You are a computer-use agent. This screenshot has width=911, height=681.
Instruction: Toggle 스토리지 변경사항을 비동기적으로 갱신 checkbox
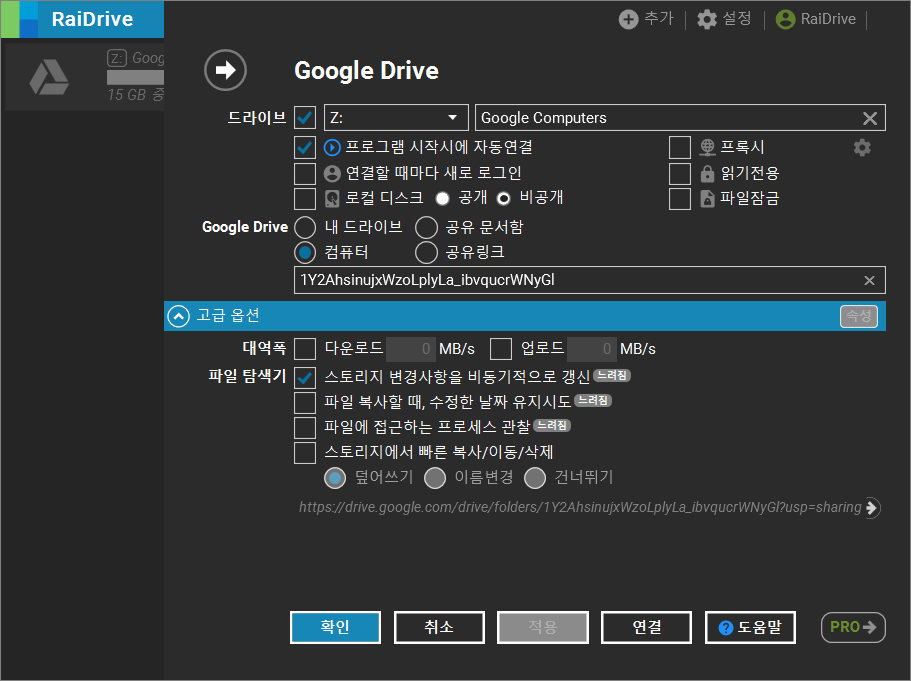tap(304, 378)
